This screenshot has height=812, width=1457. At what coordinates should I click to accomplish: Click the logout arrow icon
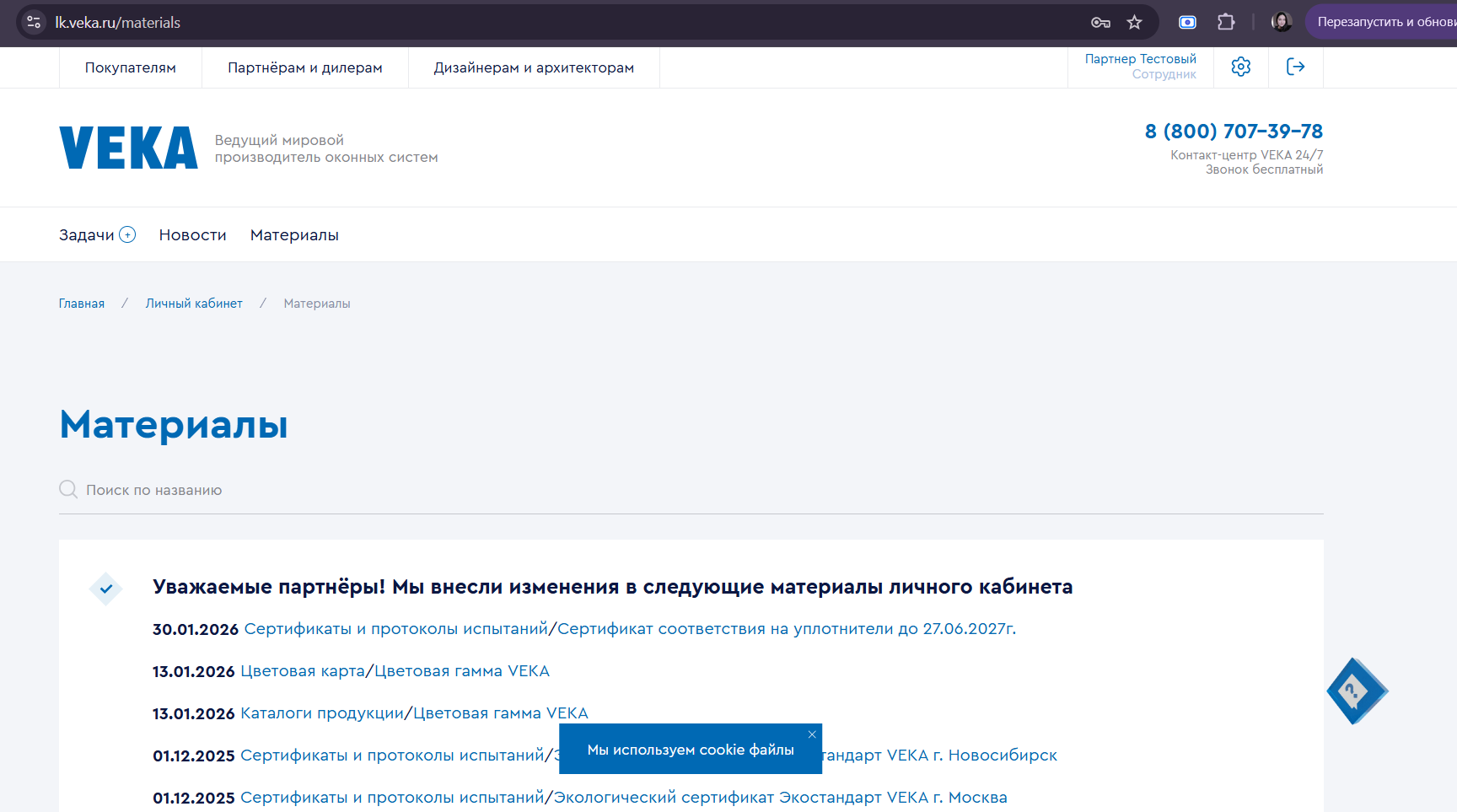point(1296,67)
